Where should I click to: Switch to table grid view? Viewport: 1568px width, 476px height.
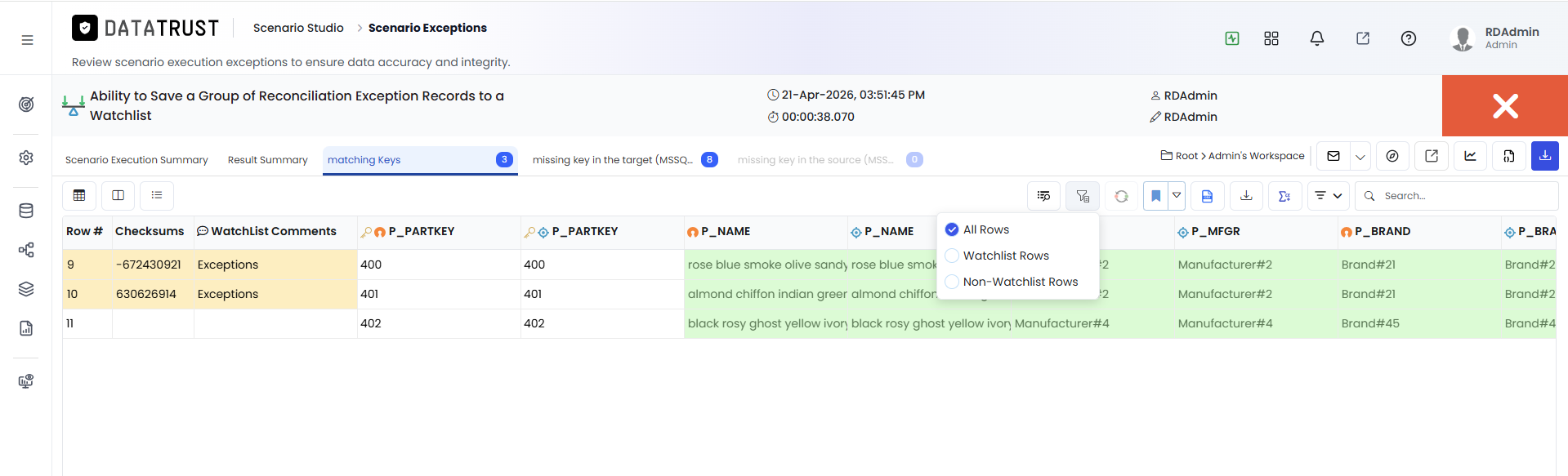coord(79,195)
